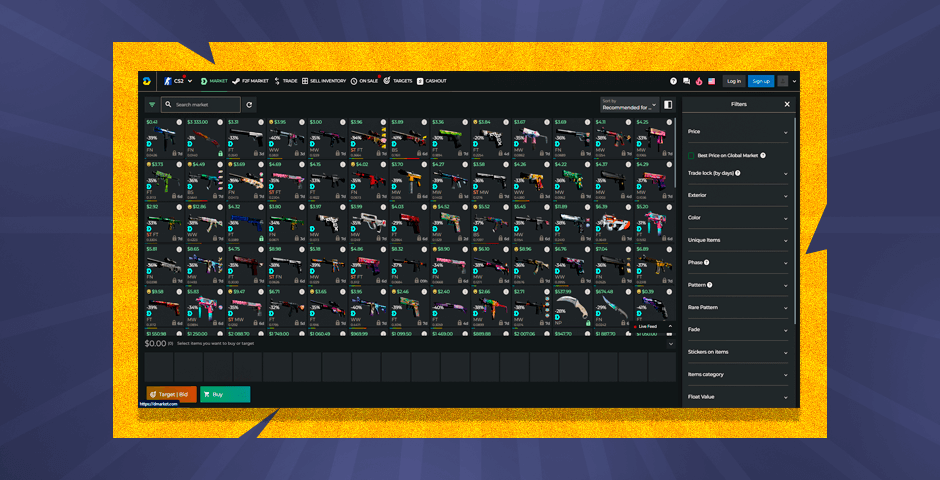
Task: Click the Target | Bid button
Action: 171,394
